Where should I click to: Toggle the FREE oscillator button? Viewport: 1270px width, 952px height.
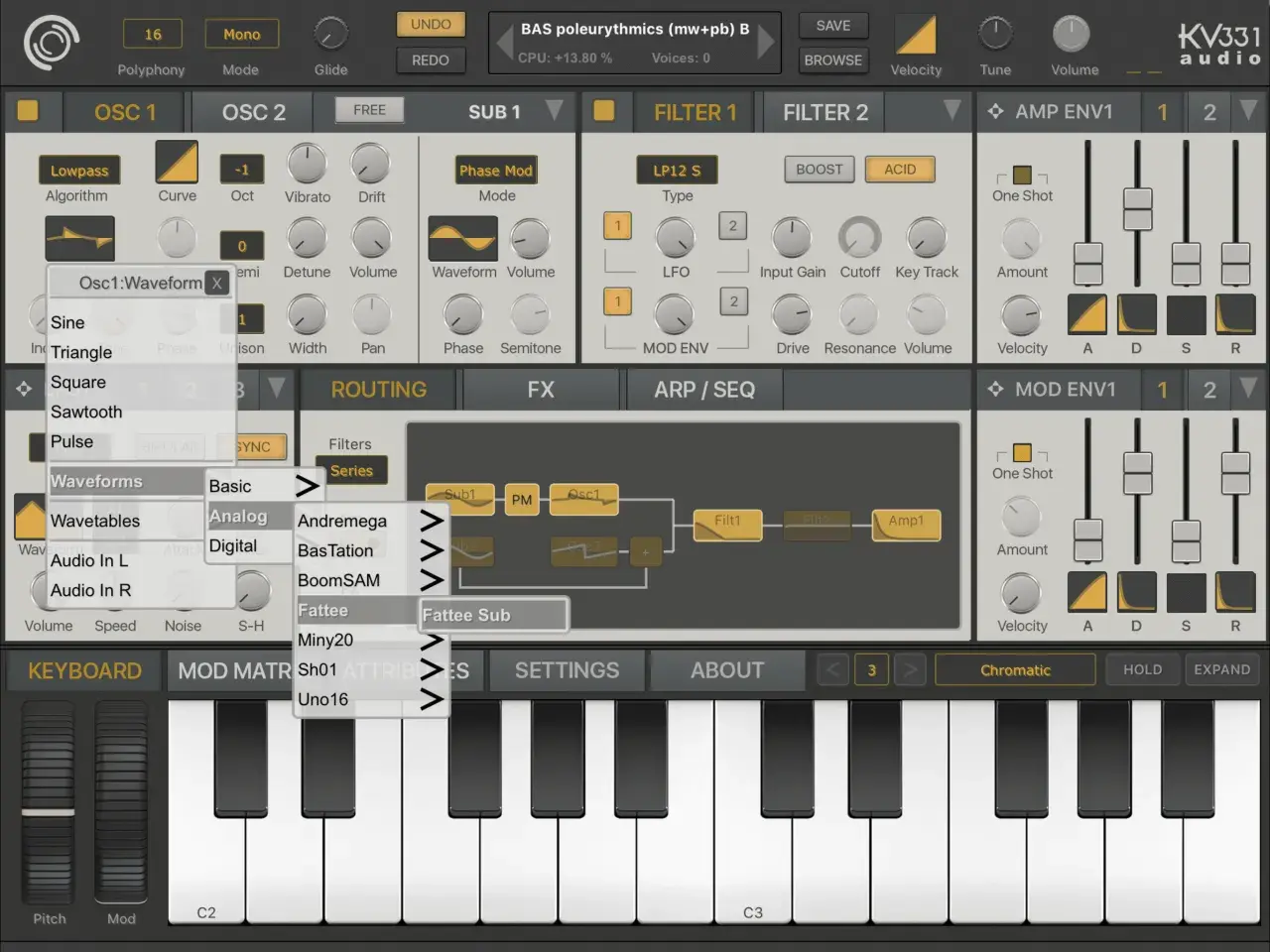pos(369,110)
